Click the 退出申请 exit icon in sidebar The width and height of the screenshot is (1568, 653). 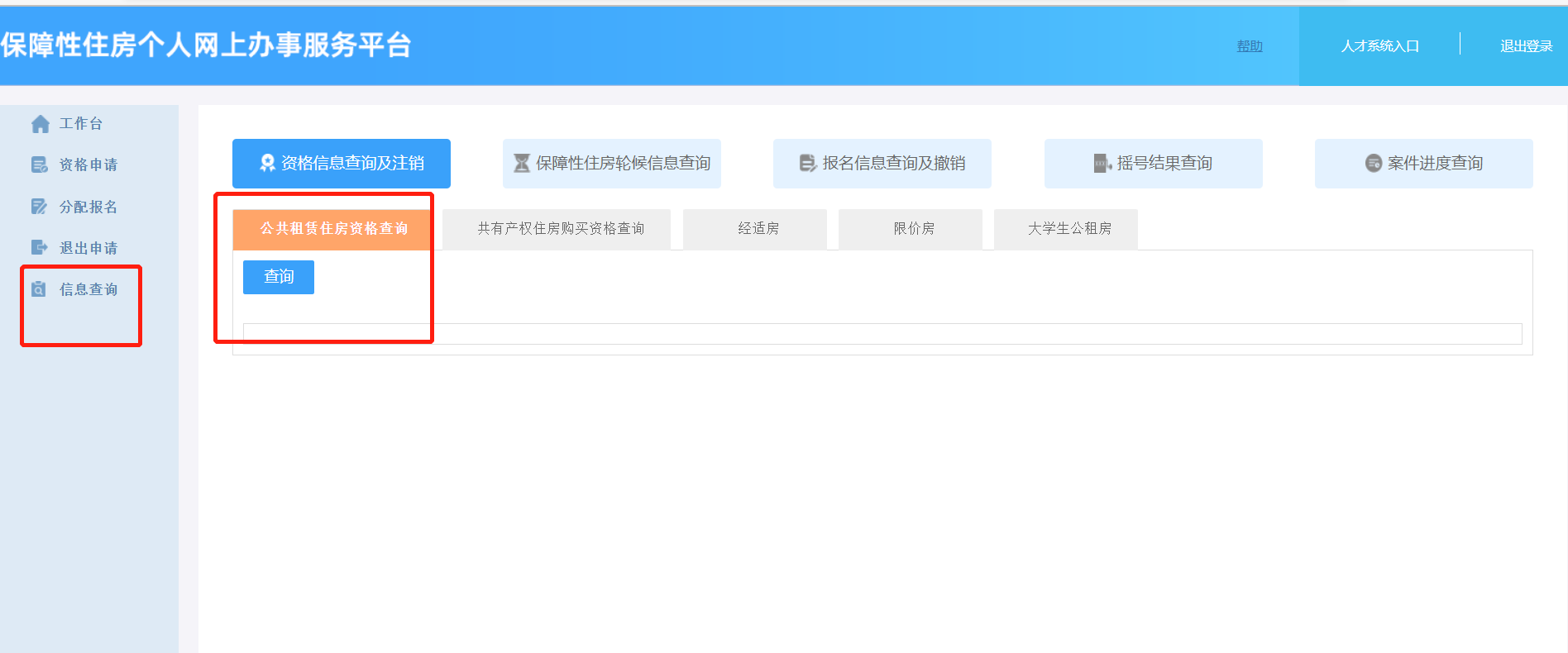(x=39, y=247)
